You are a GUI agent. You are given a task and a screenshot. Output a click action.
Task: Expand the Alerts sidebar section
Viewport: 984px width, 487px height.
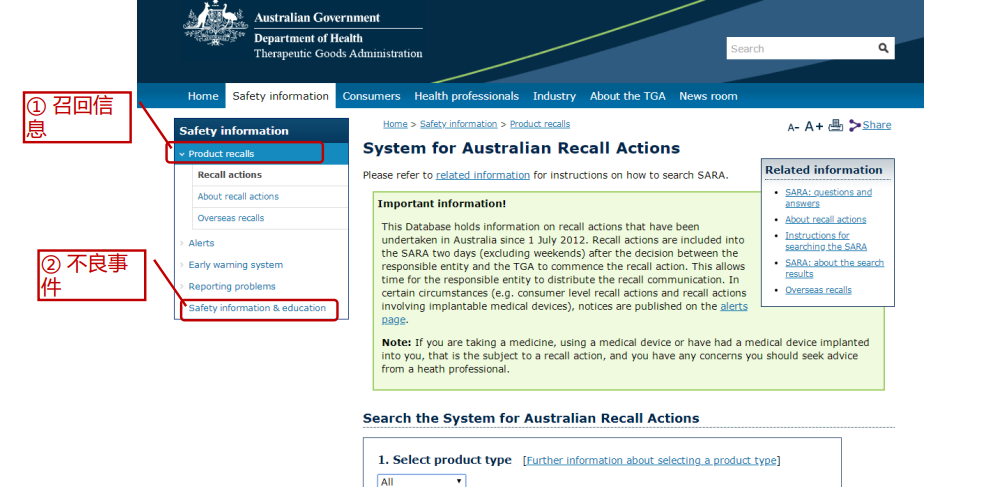click(x=201, y=243)
